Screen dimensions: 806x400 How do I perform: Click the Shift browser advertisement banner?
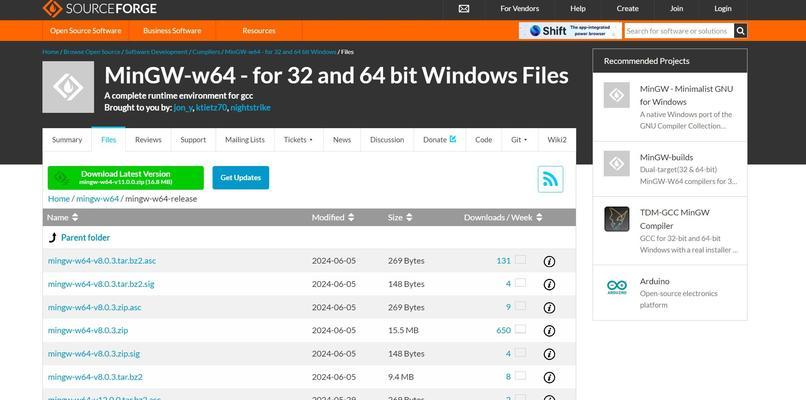[570, 31]
